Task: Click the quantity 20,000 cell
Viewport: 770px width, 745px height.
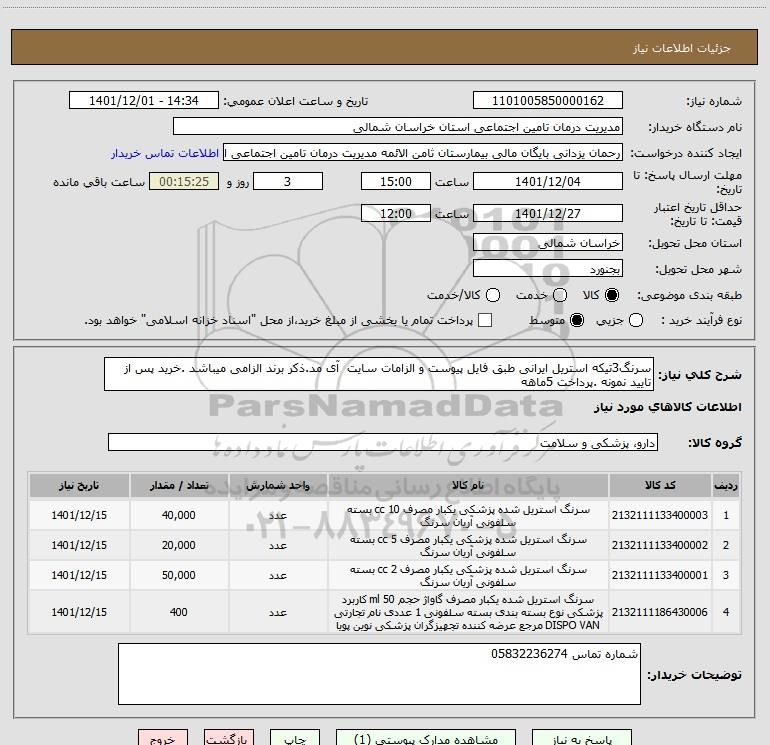Action: point(179,545)
